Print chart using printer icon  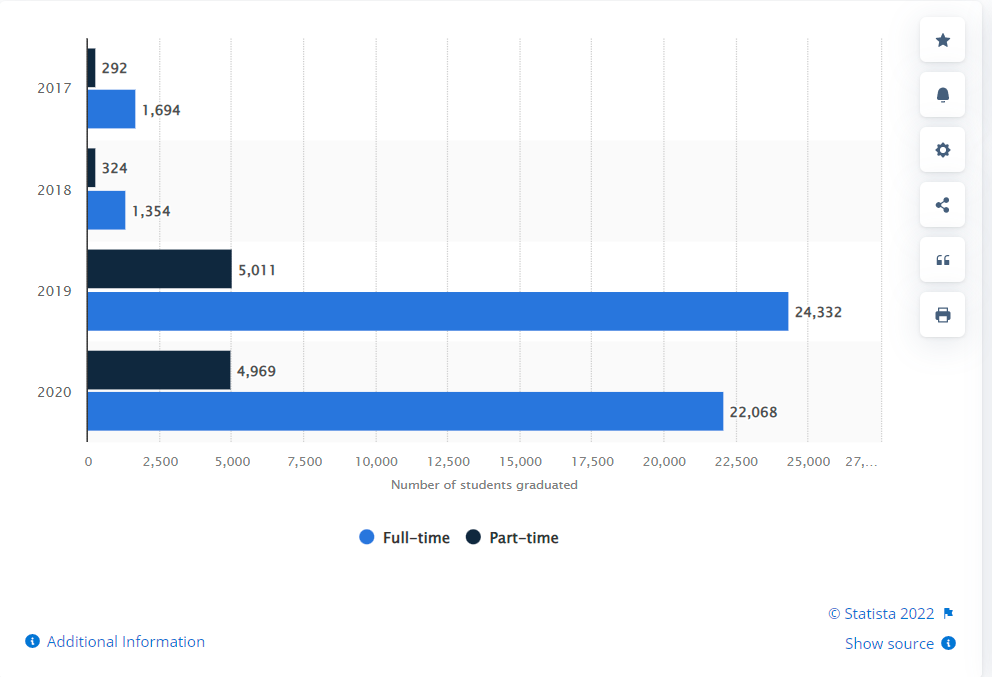coord(942,315)
